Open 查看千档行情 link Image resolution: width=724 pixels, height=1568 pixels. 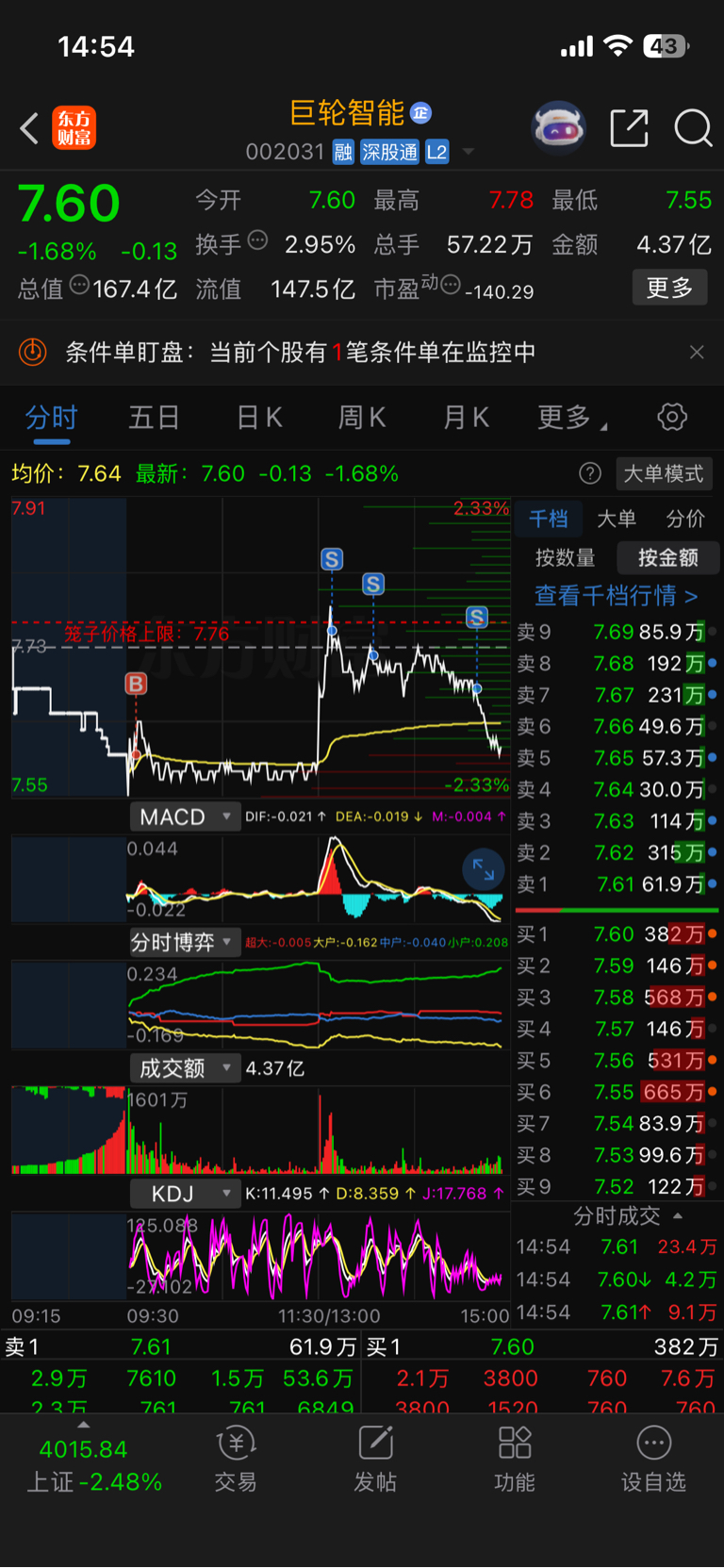click(617, 595)
